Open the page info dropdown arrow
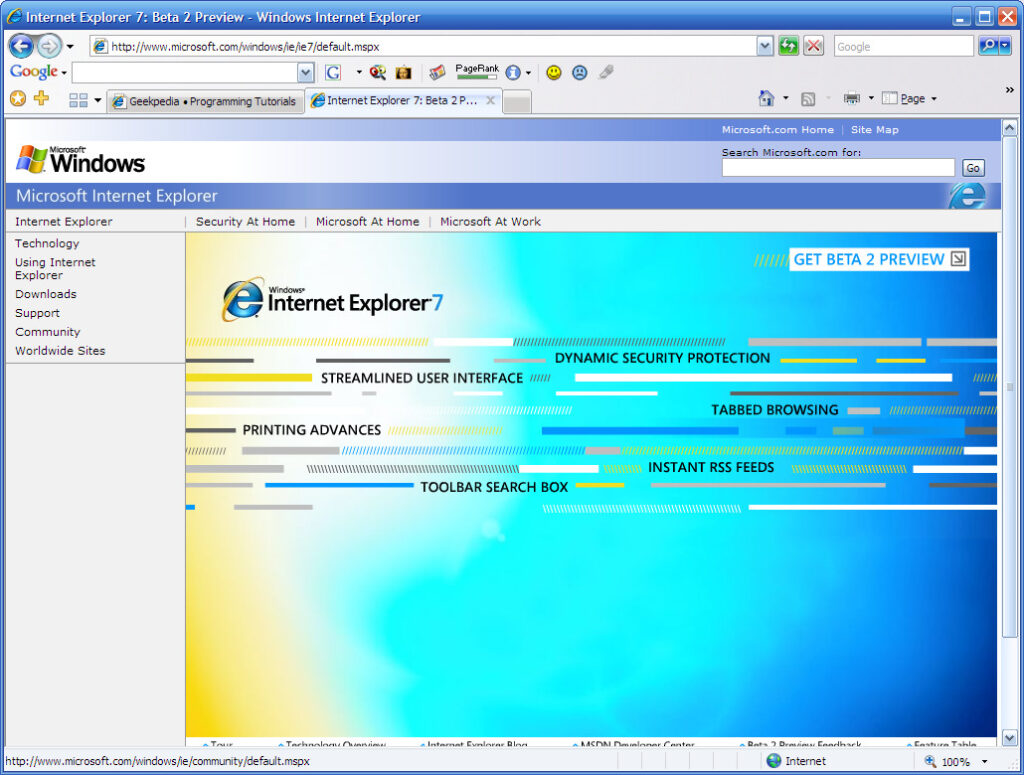The height and width of the screenshot is (775, 1024). click(x=528, y=72)
